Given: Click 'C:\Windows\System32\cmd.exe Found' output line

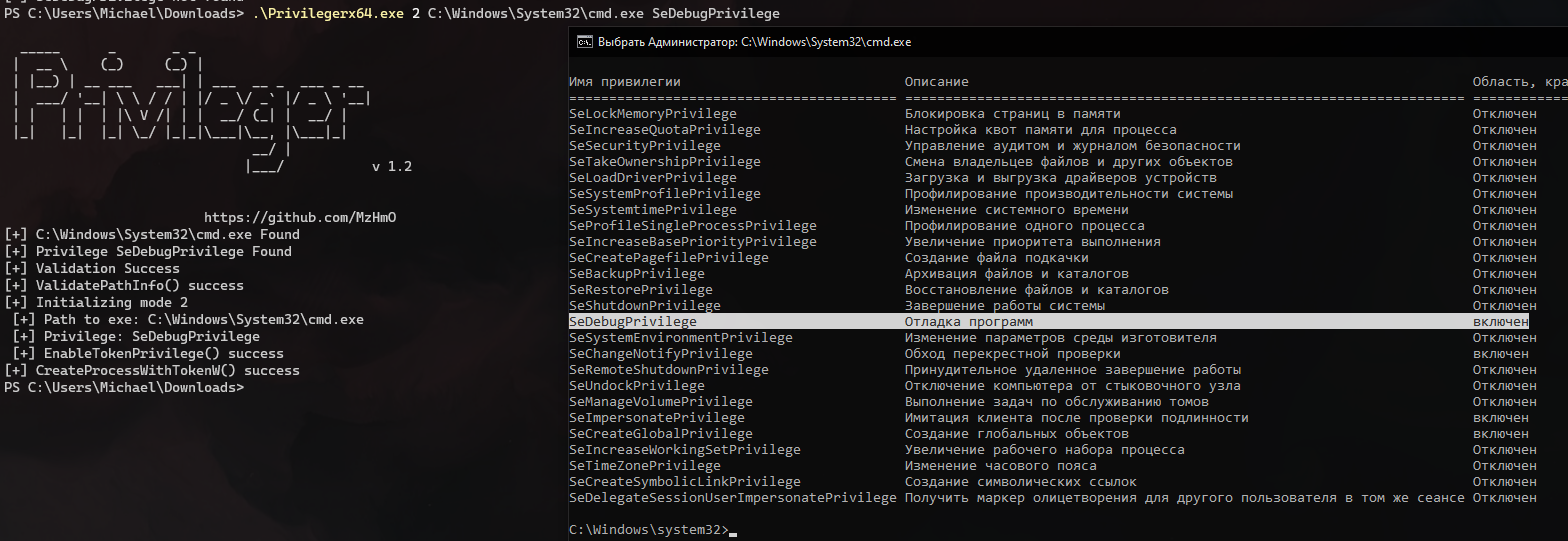Looking at the screenshot, I should click(x=152, y=235).
